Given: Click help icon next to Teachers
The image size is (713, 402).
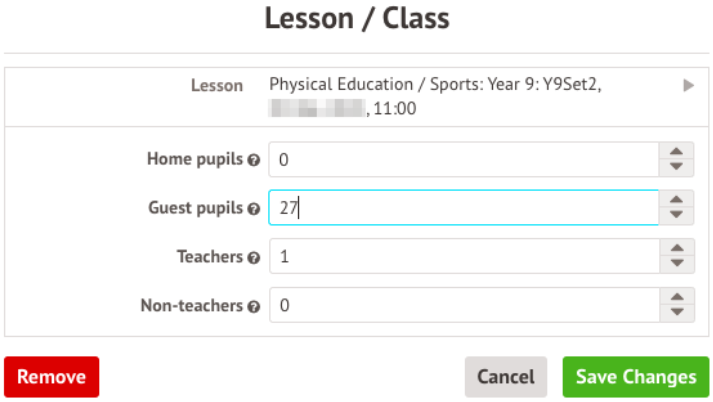Looking at the screenshot, I should point(254,258).
